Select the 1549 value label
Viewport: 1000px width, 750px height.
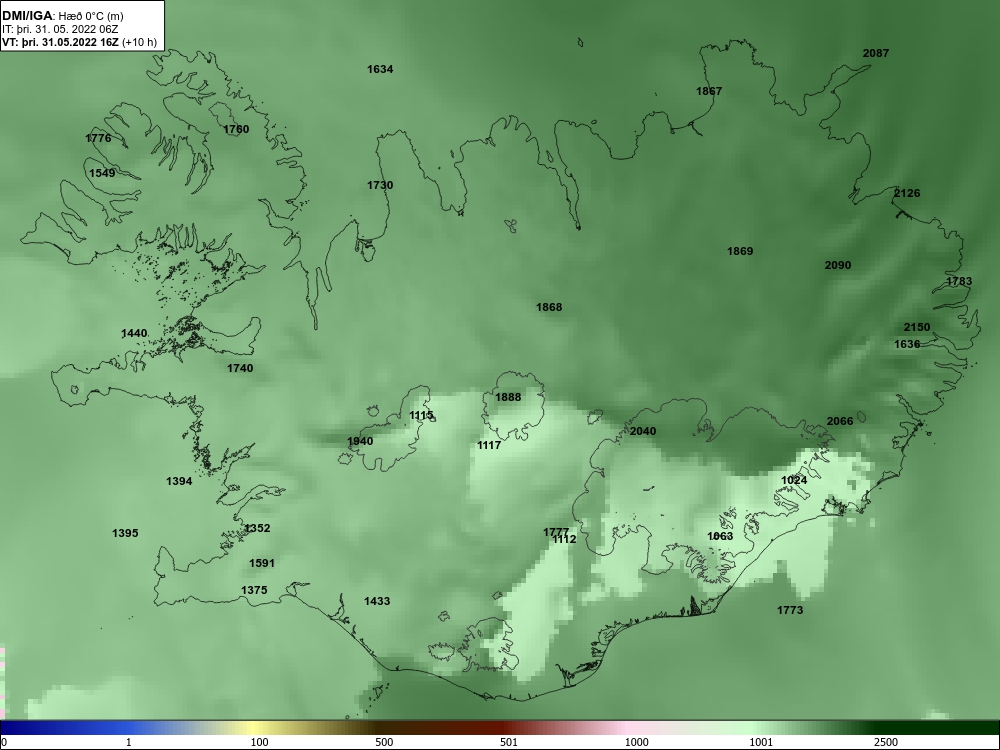click(x=102, y=173)
